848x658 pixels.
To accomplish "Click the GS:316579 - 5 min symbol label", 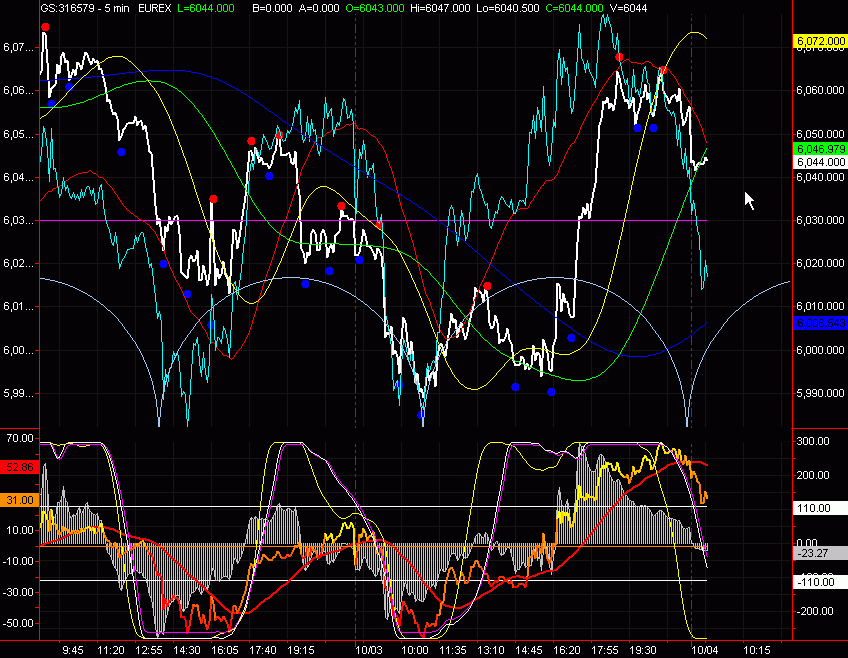I will 85,8.
